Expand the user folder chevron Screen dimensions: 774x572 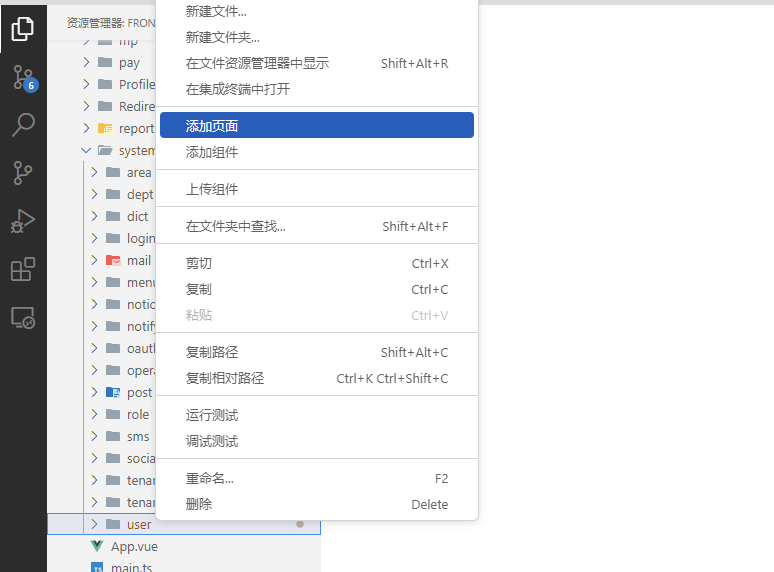coord(94,524)
